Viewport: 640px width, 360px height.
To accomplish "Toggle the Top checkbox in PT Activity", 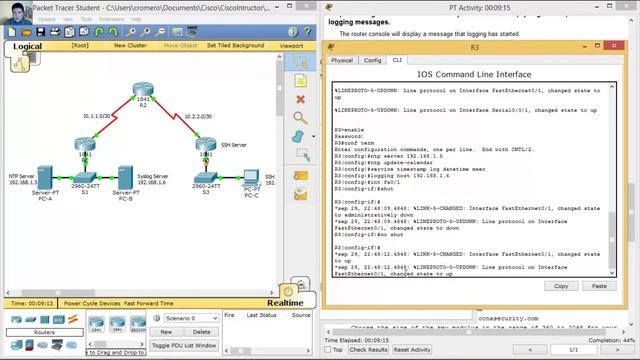I will [327, 350].
